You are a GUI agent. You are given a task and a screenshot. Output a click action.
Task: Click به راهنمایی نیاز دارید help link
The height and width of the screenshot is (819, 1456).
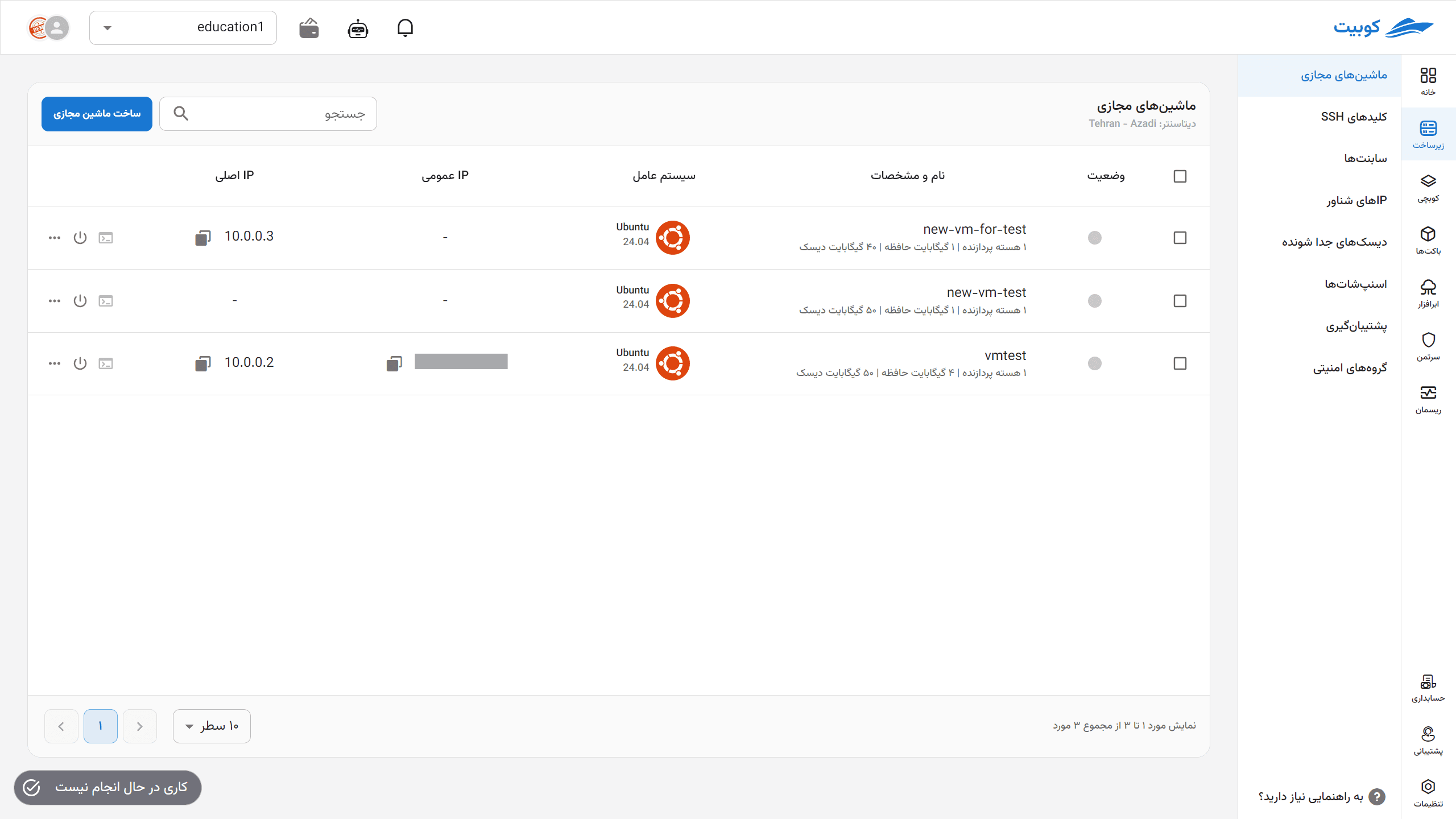coord(1321,797)
